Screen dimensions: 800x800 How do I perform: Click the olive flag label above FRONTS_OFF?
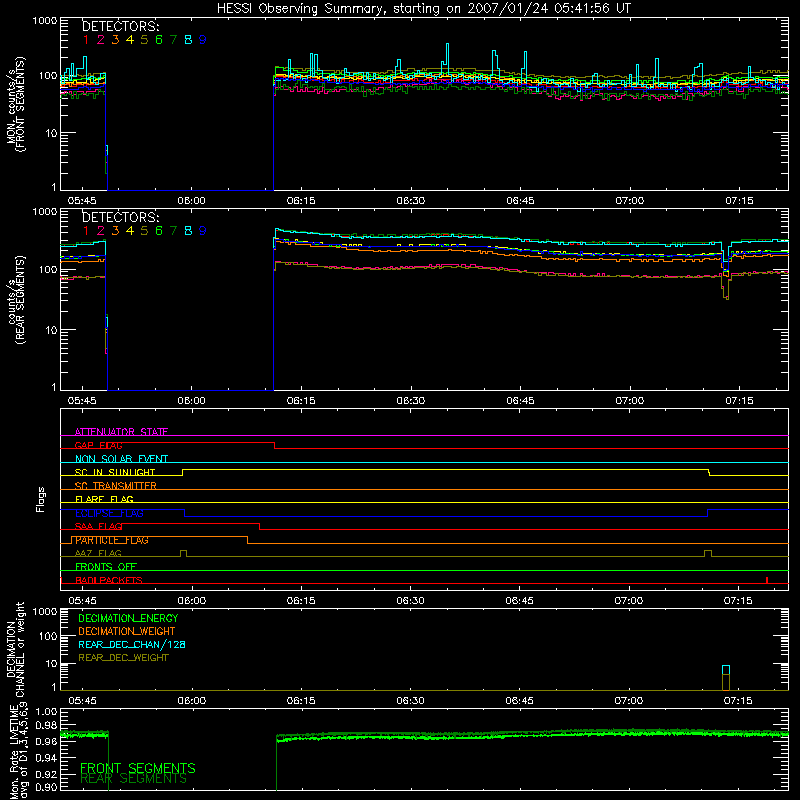pyautogui.click(x=98, y=553)
